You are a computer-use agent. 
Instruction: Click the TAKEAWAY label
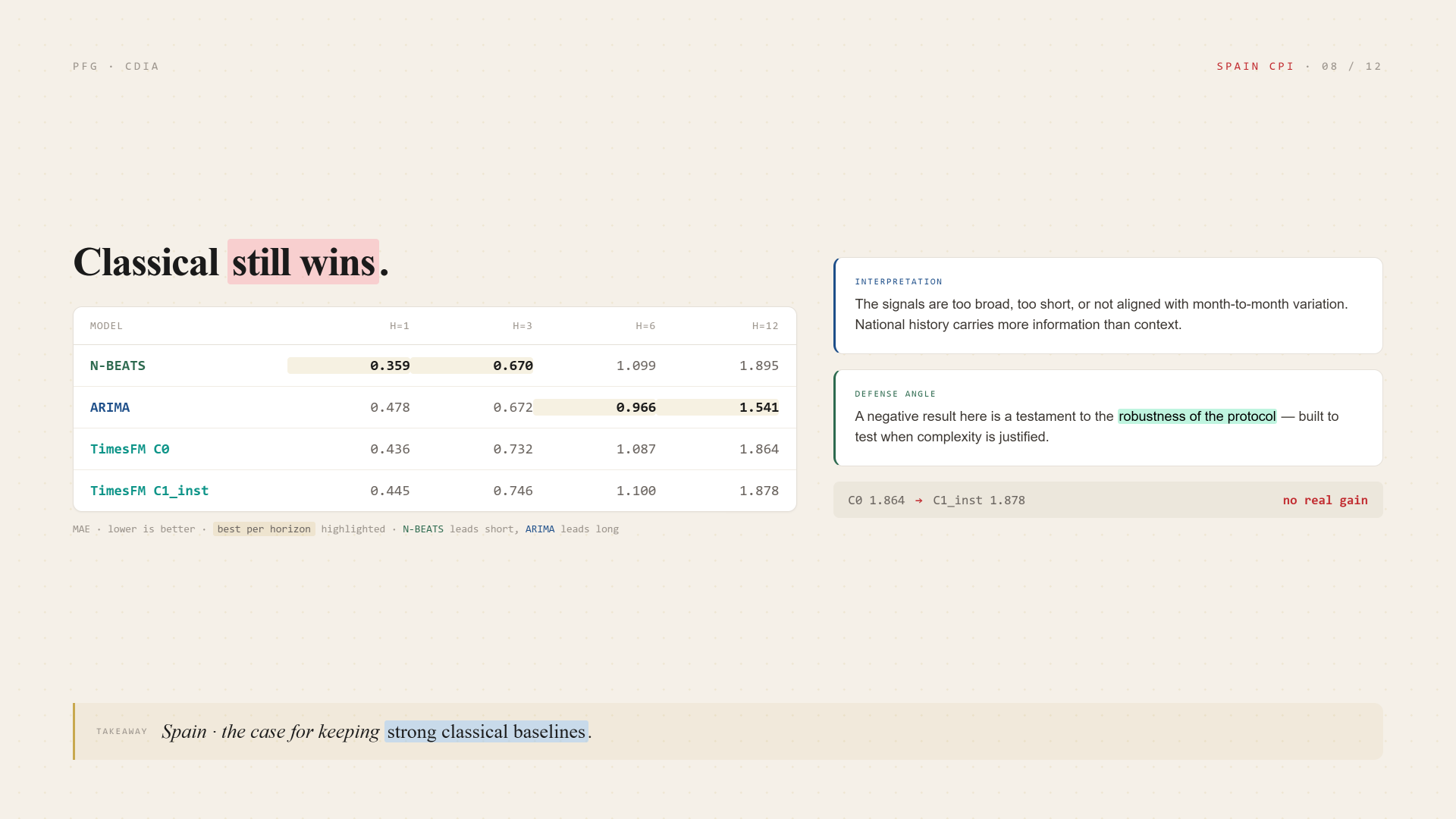point(122,732)
